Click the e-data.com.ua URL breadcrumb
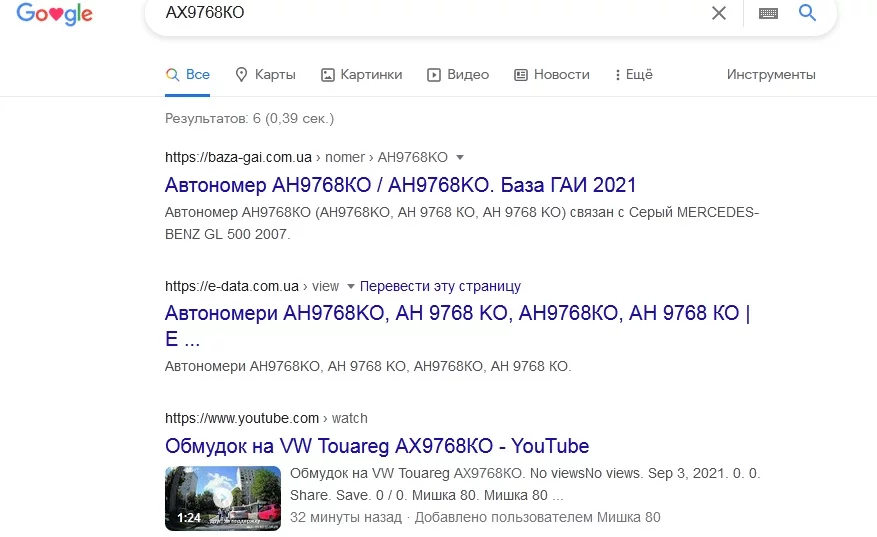This screenshot has height=537, width=877. (252, 286)
